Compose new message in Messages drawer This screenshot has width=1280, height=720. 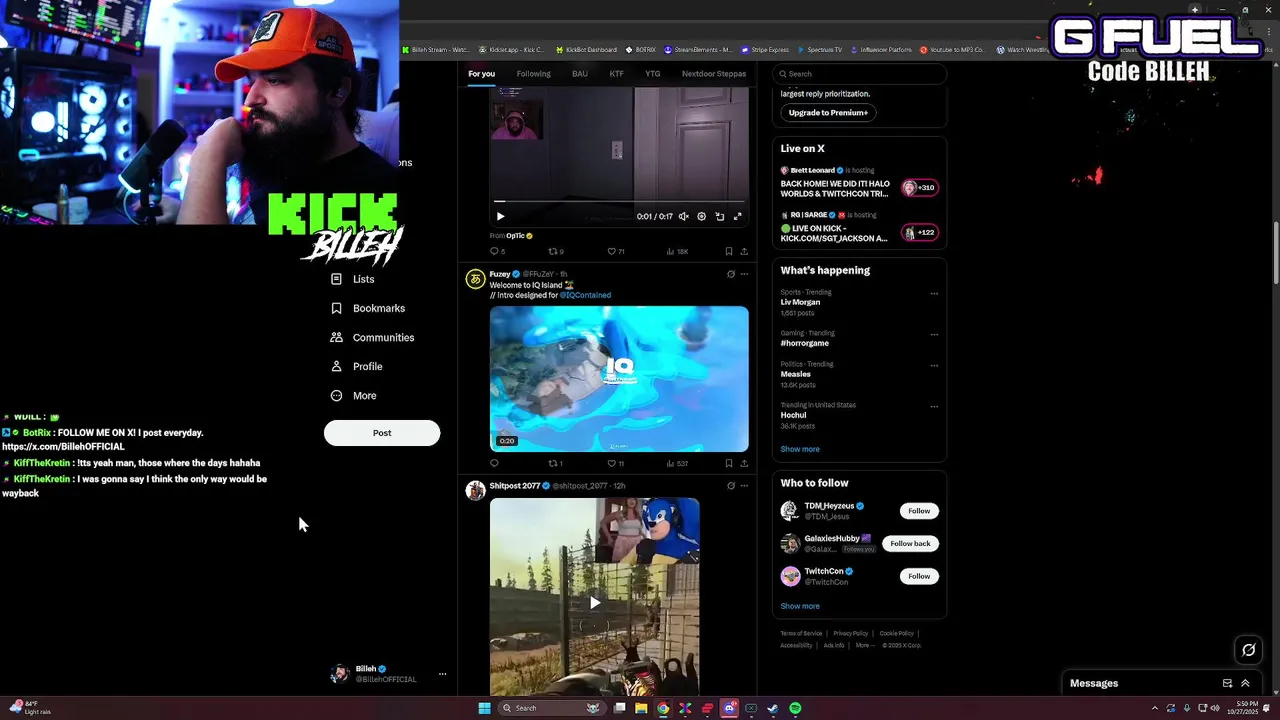click(x=1227, y=683)
